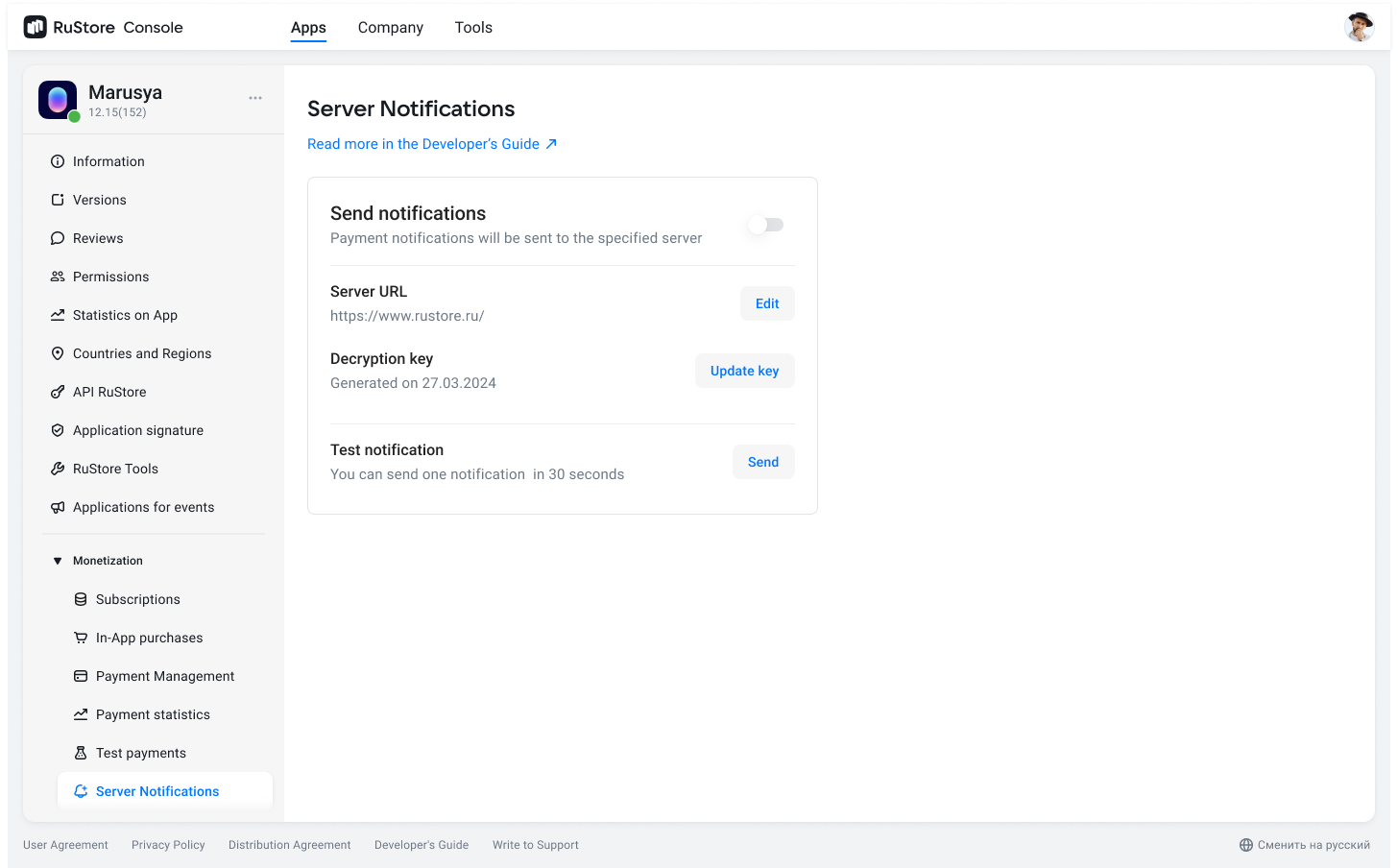This screenshot has height=868, width=1398.
Task: Enable the Send notifications toggle
Action: [766, 225]
